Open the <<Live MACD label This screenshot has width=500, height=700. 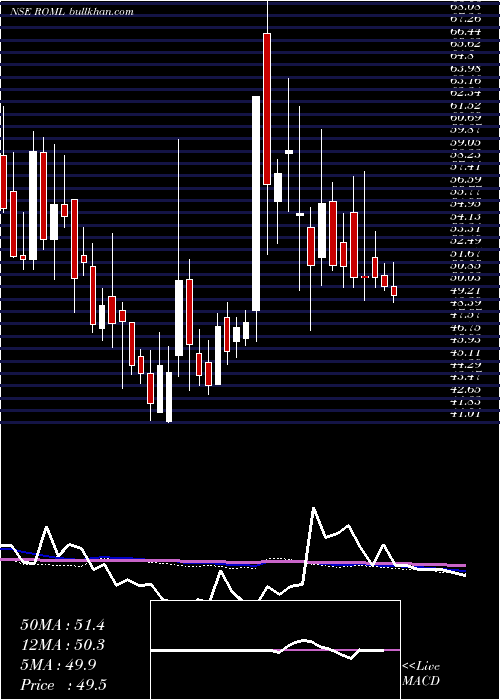pos(421,674)
